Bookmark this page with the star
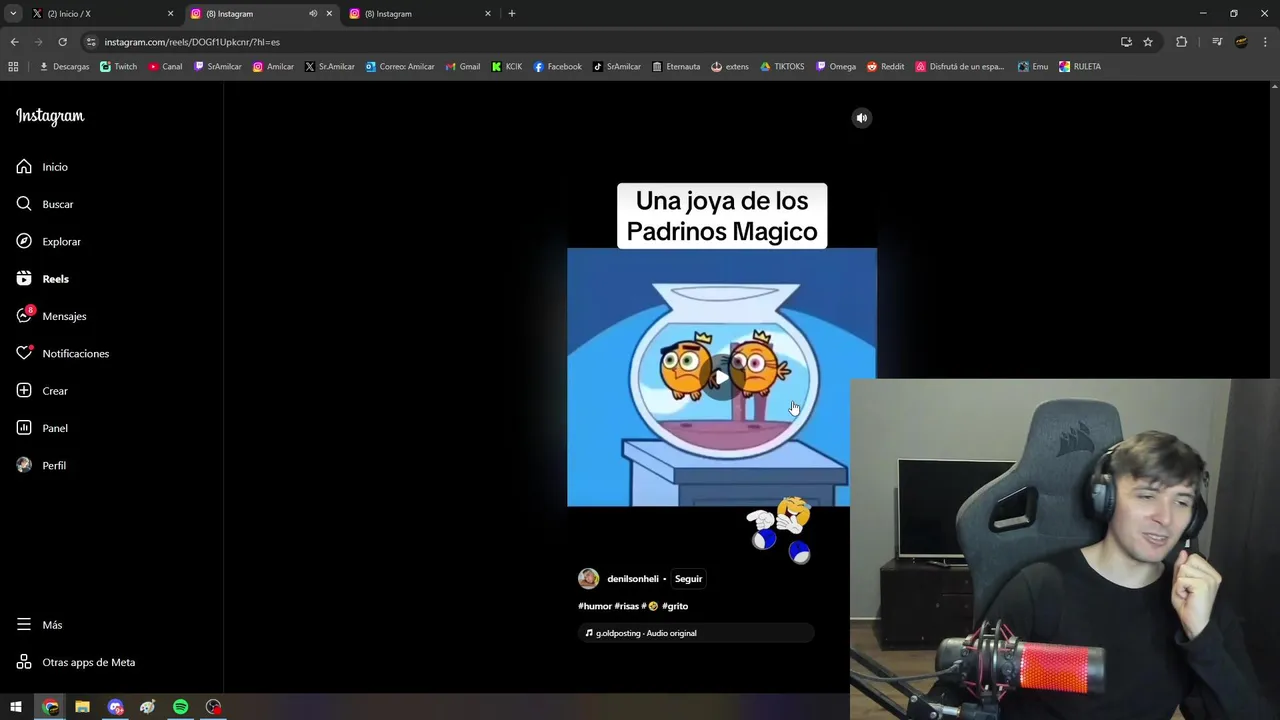 (x=1148, y=42)
